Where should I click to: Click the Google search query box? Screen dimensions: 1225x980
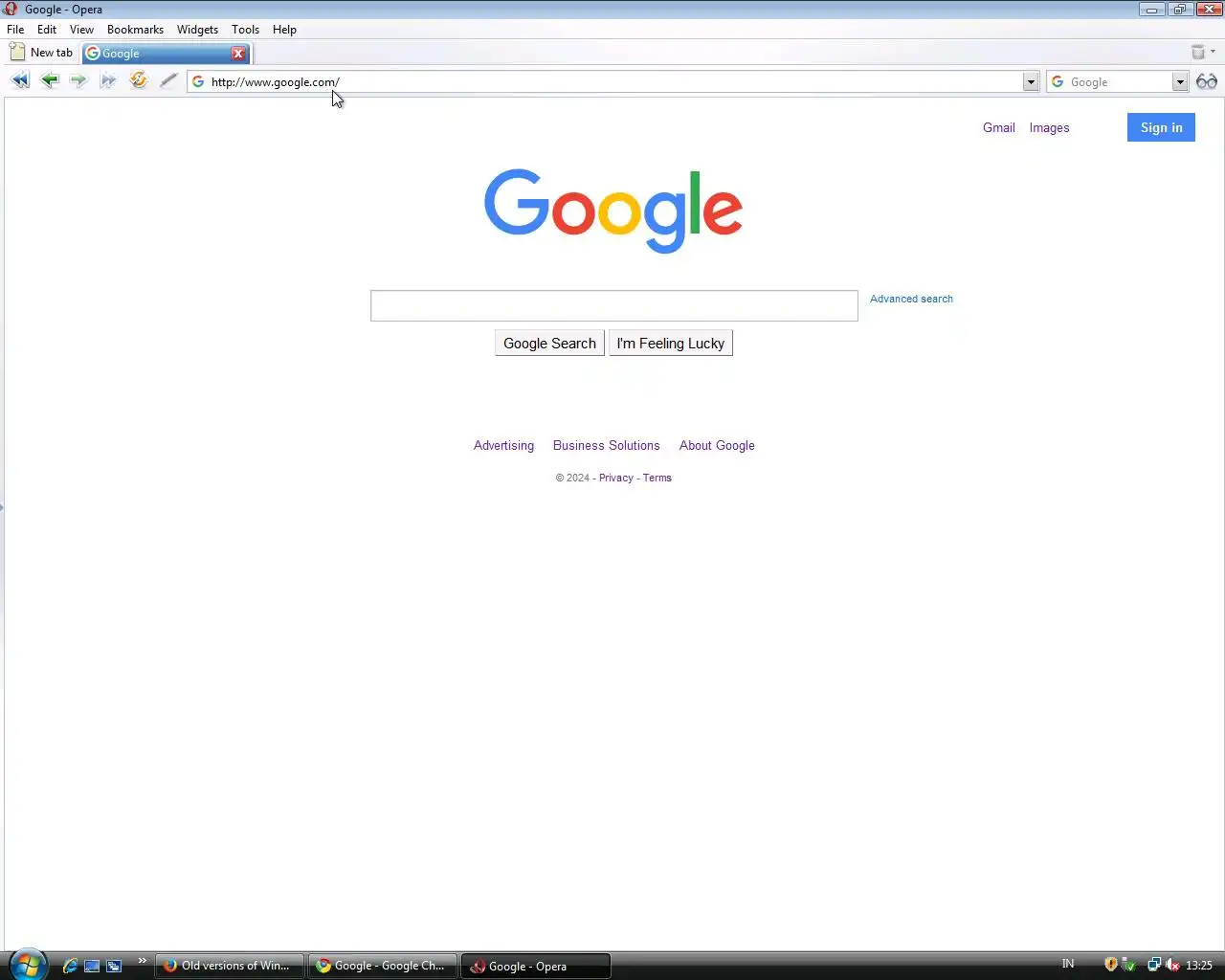click(613, 305)
